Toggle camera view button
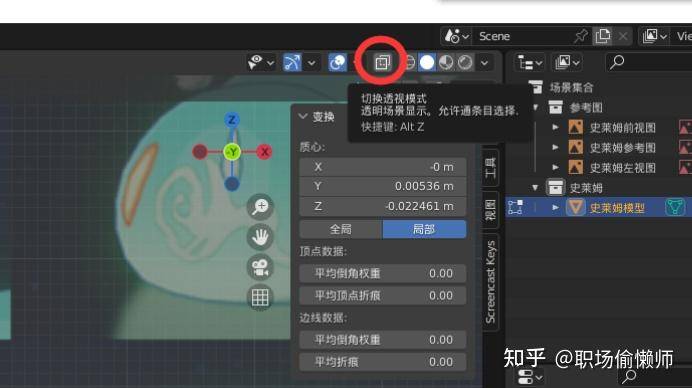The height and width of the screenshot is (388, 692). point(260,267)
